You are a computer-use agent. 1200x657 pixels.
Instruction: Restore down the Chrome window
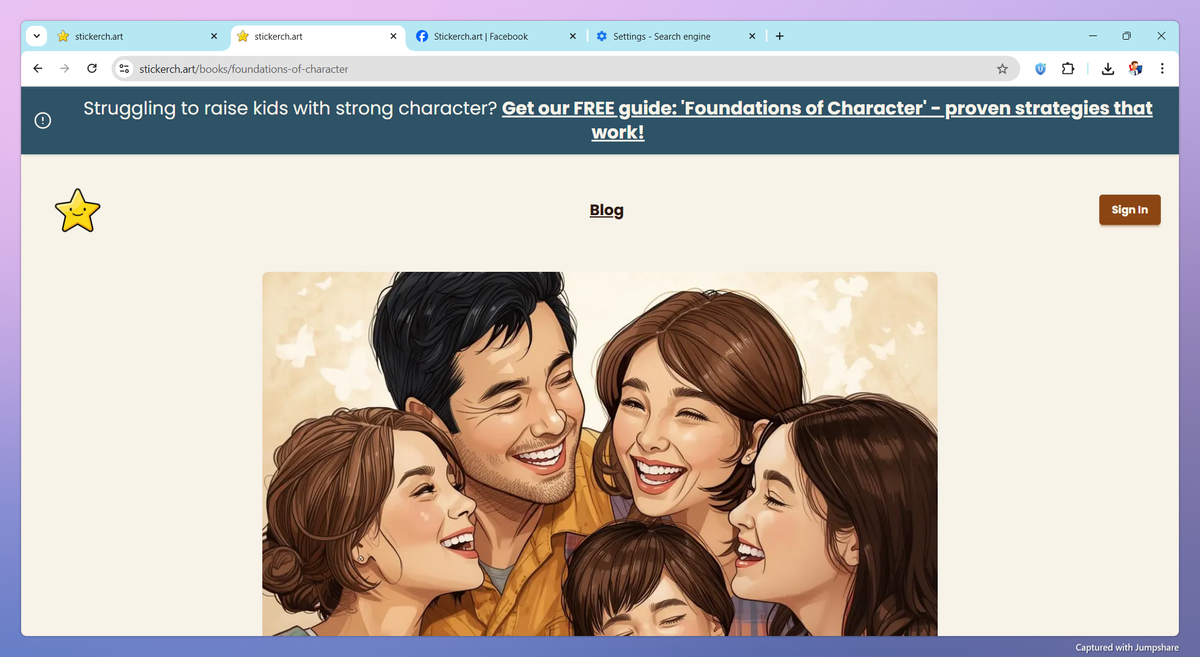point(1126,36)
